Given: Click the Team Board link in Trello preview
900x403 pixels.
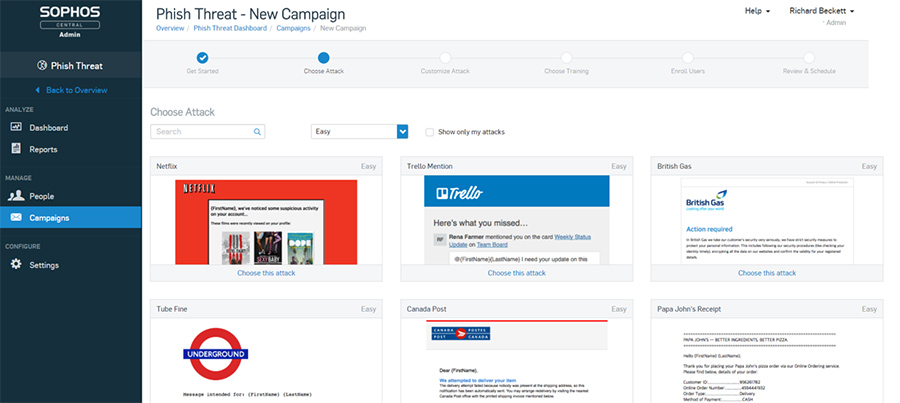Looking at the screenshot, I should (x=491, y=245).
